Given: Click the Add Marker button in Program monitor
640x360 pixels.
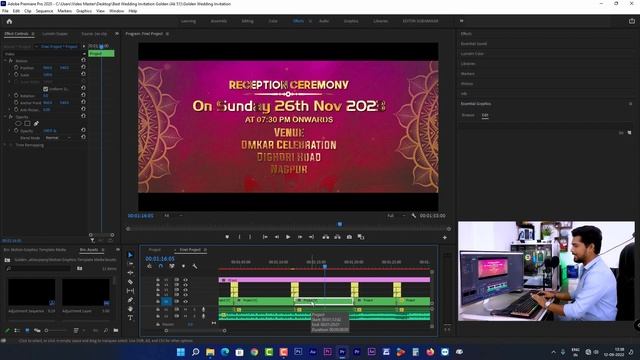Looking at the screenshot, I should coord(227,237).
